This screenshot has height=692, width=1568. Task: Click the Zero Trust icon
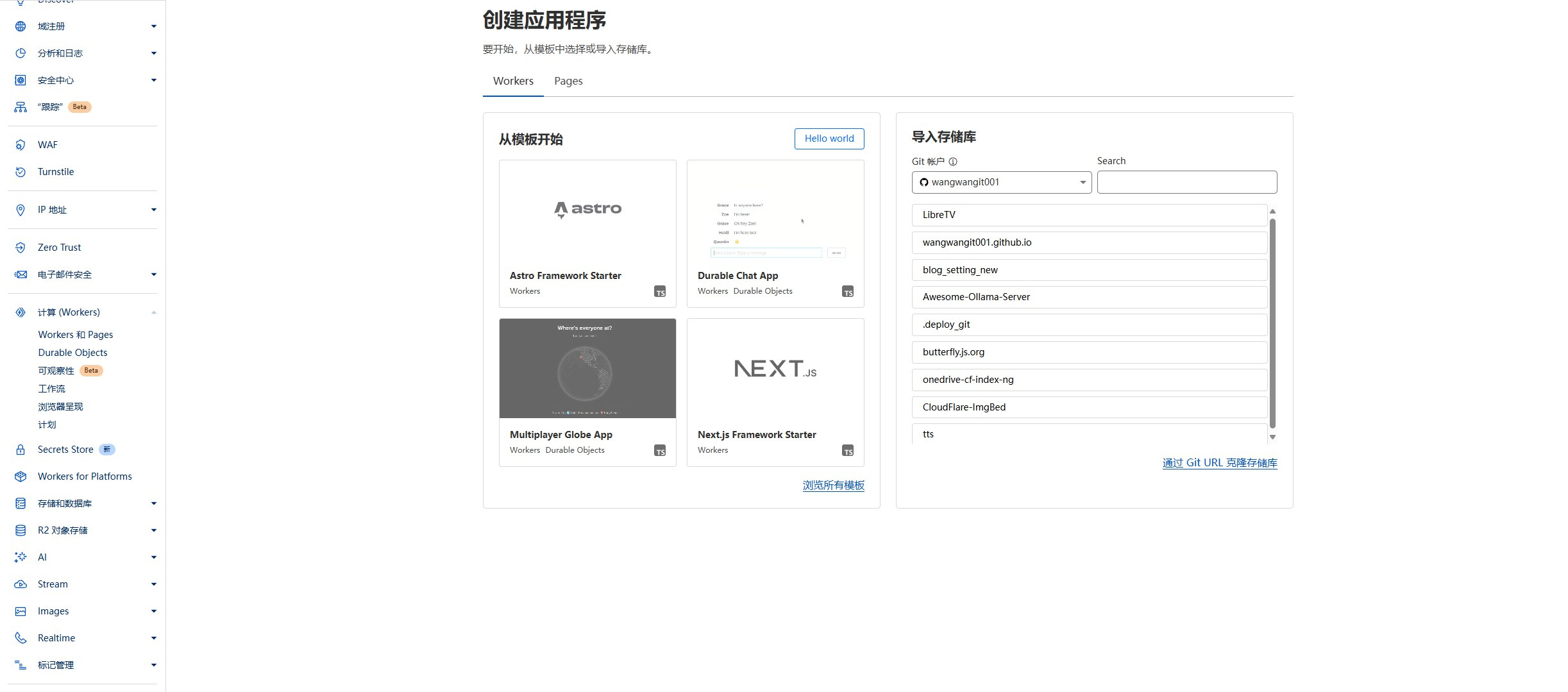click(x=21, y=248)
